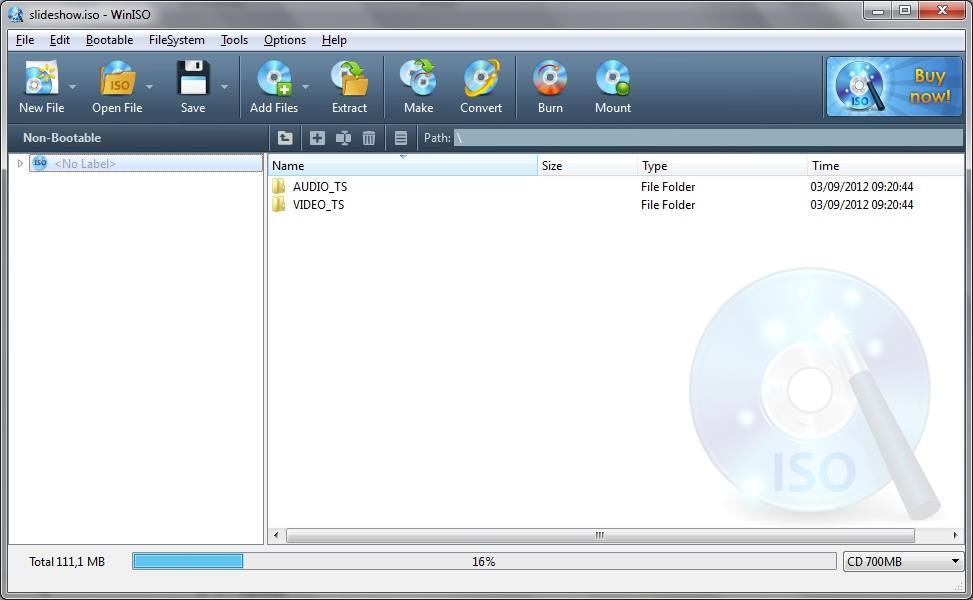
Task: Open the Bootable menu
Action: (109, 40)
